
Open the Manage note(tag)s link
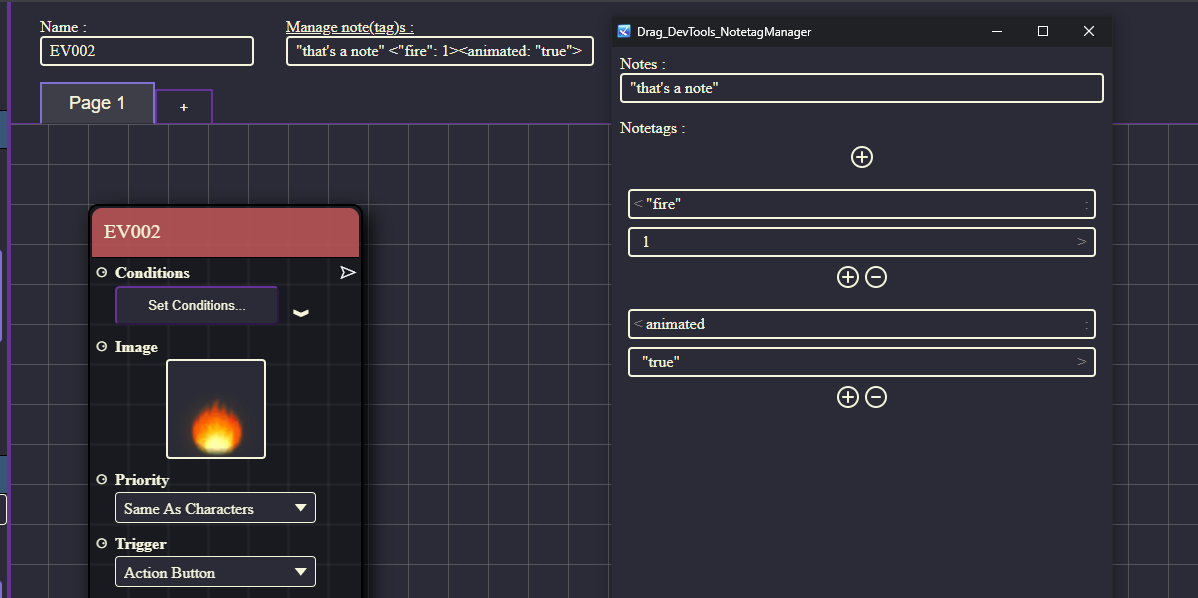pyautogui.click(x=350, y=27)
